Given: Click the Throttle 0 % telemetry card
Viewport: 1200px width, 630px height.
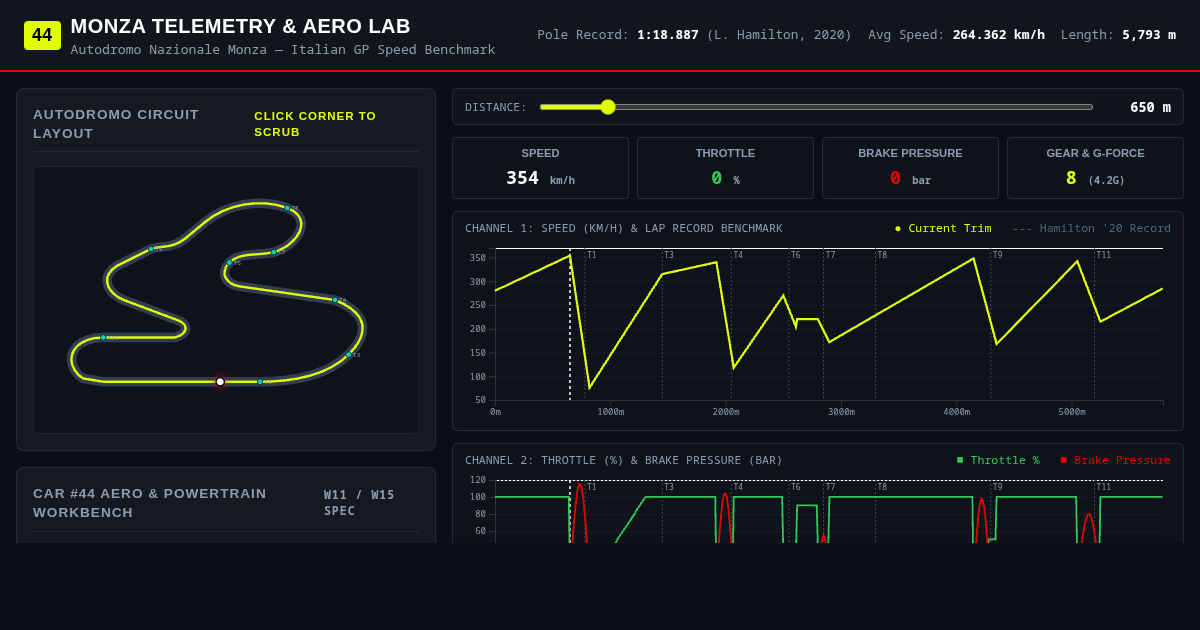Looking at the screenshot, I should click(x=725, y=168).
